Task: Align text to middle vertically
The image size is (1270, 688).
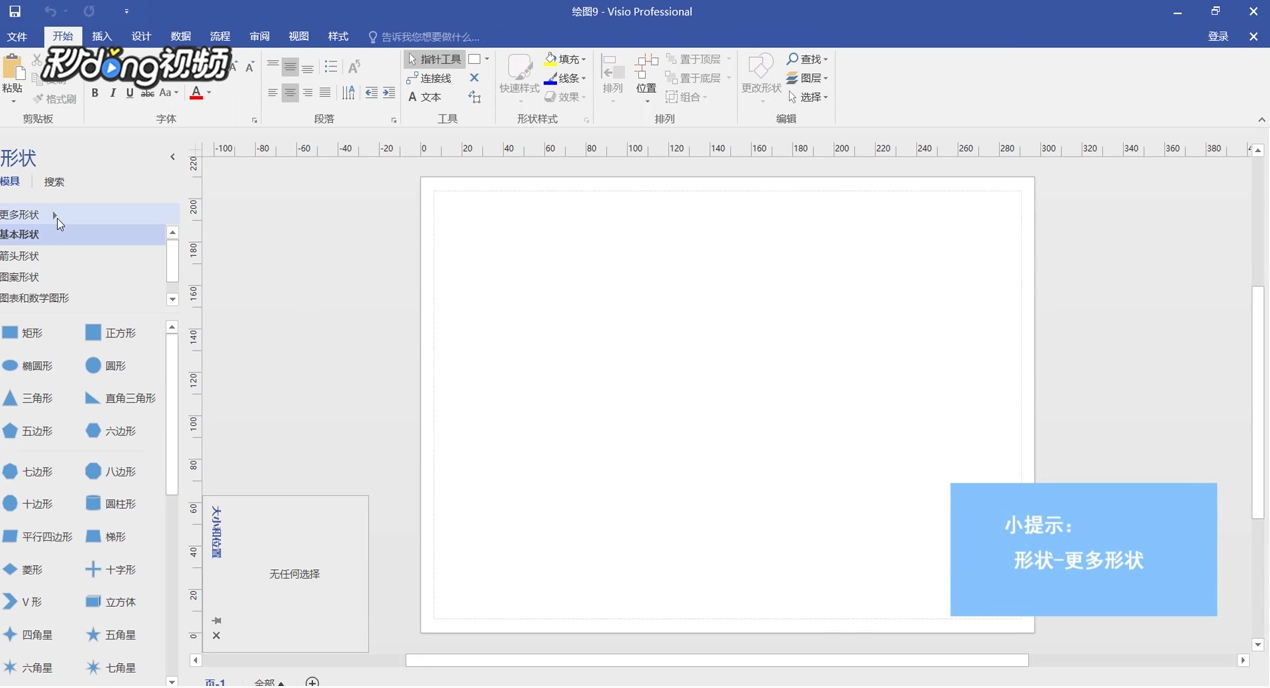Action: pyautogui.click(x=290, y=66)
